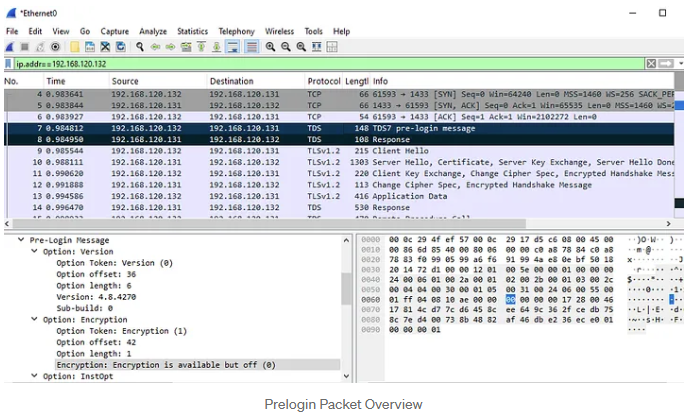The image size is (695, 420).
Task: Open a capture file via folder icon
Action: 76,47
